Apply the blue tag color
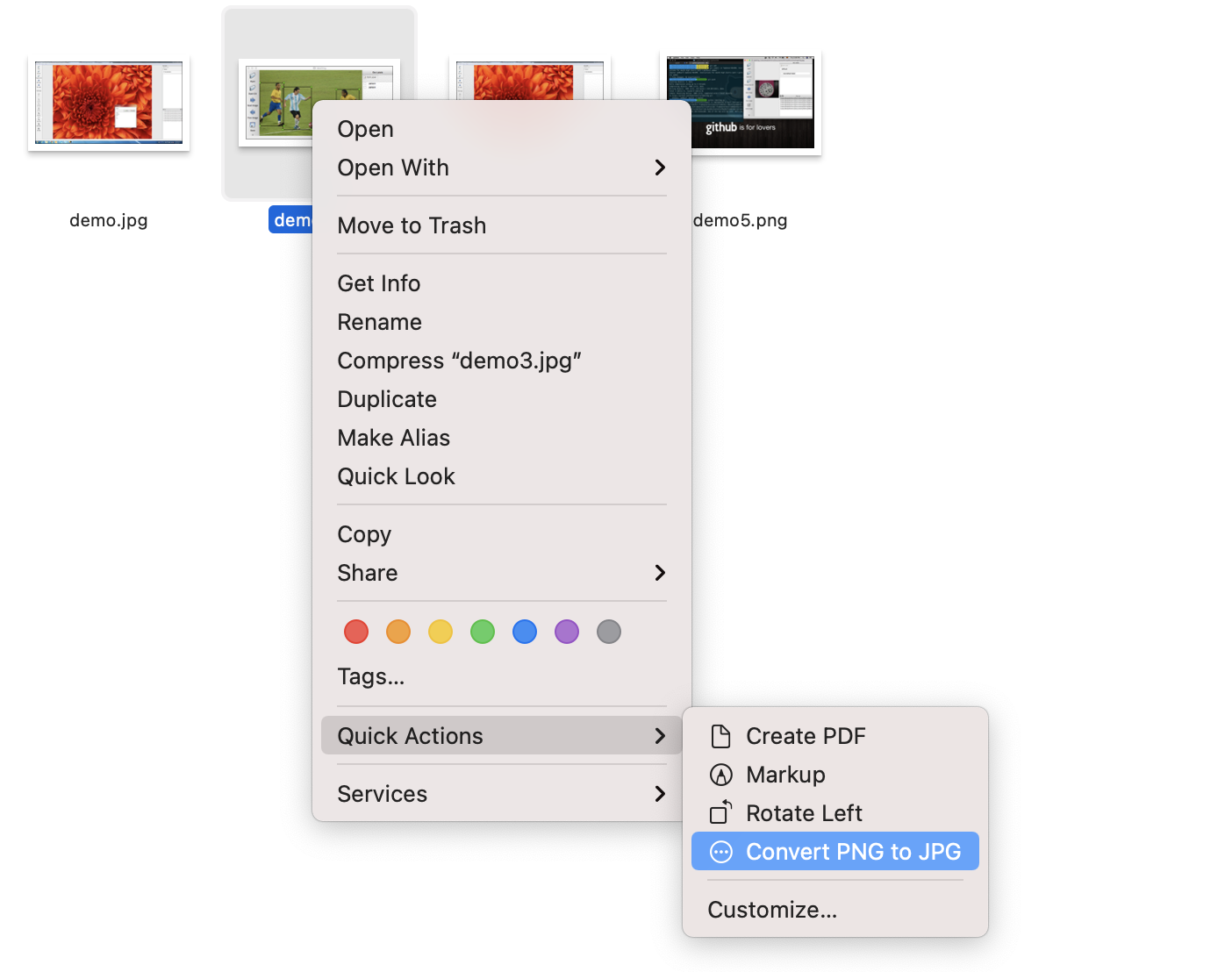Image resolution: width=1232 pixels, height=972 pixels. [x=524, y=632]
